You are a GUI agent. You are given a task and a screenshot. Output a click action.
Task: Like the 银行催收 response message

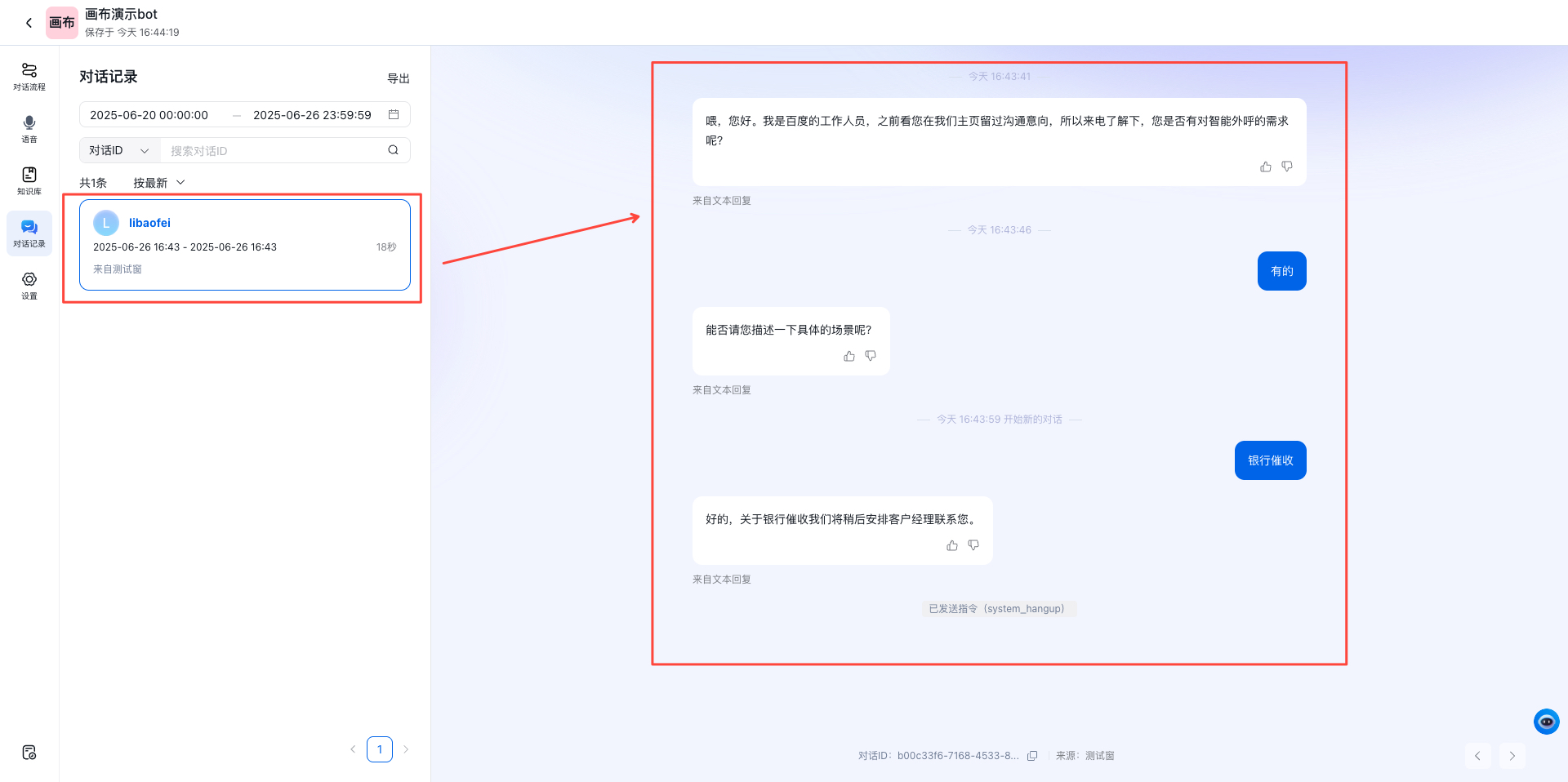(951, 545)
